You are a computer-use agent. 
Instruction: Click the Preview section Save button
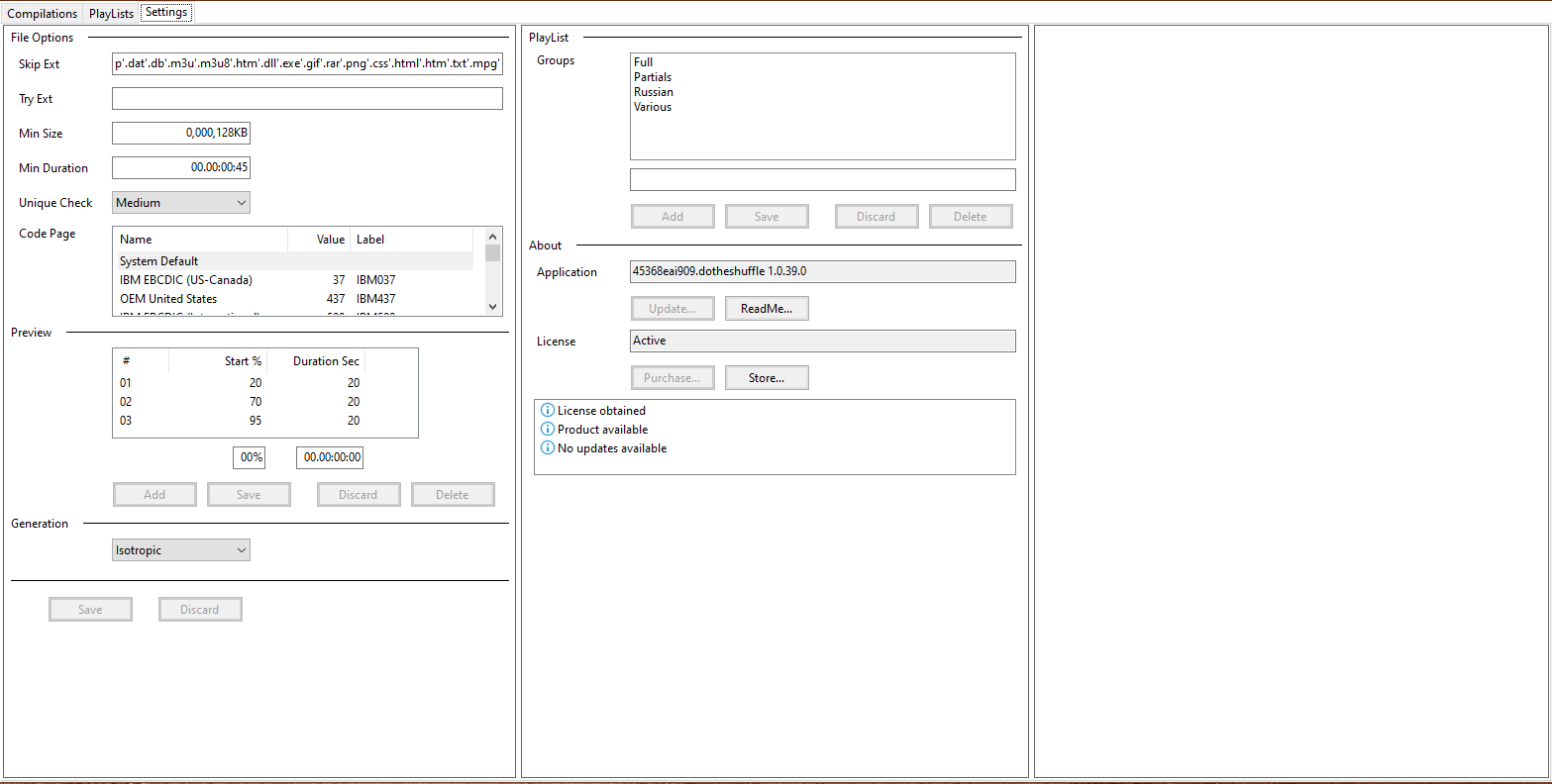click(249, 495)
